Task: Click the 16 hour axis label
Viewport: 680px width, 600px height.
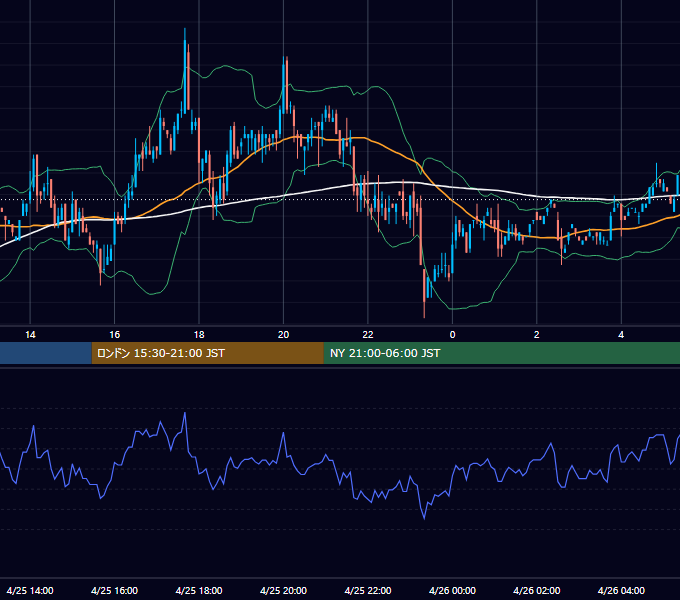Action: coord(114,335)
